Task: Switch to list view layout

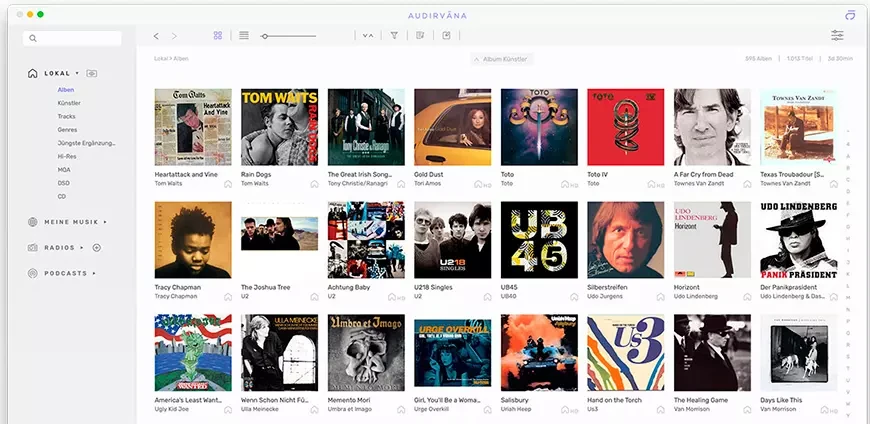Action: (244, 36)
